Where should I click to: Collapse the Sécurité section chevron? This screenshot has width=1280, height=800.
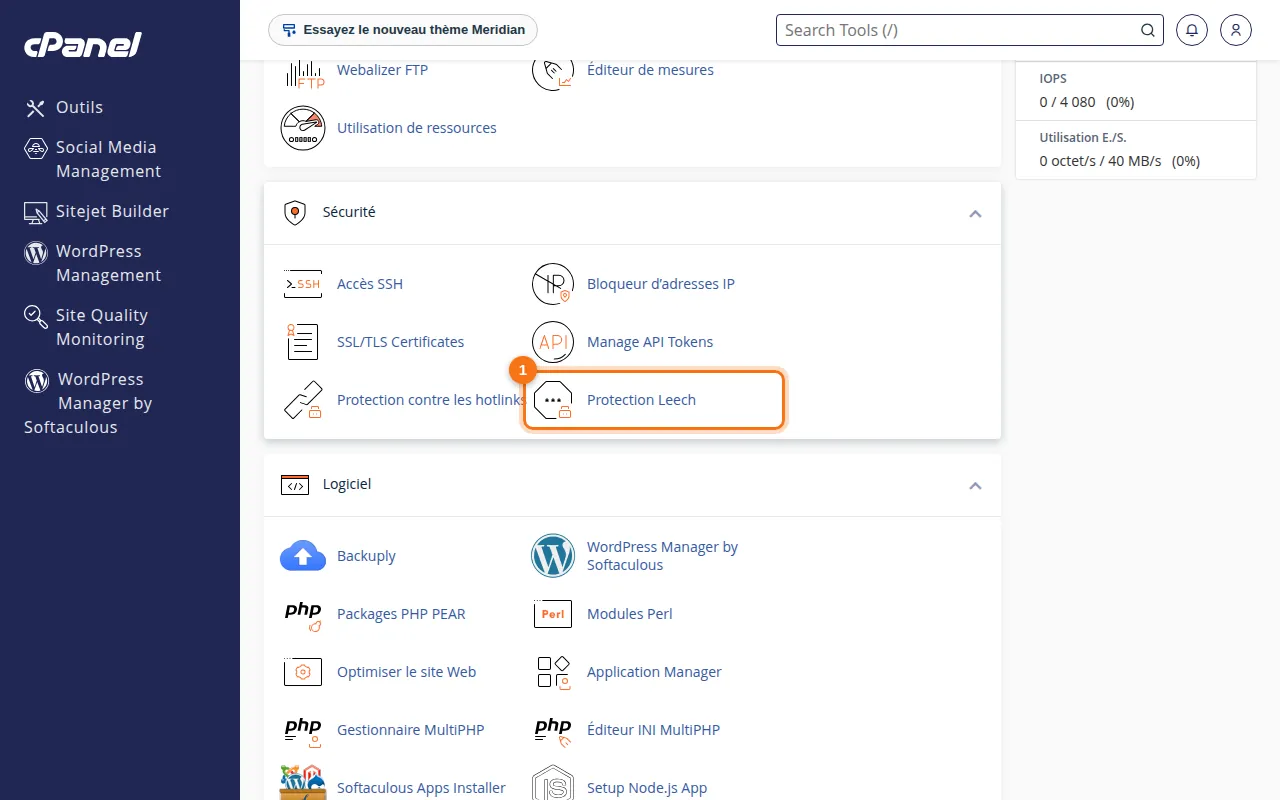pyautogui.click(x=975, y=214)
